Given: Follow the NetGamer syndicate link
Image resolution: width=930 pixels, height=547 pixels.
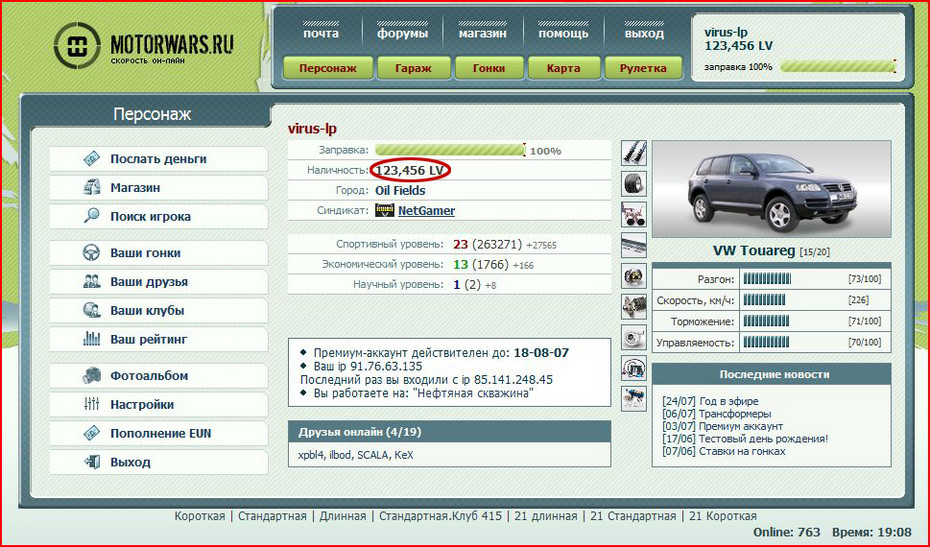Looking at the screenshot, I should point(426,211).
